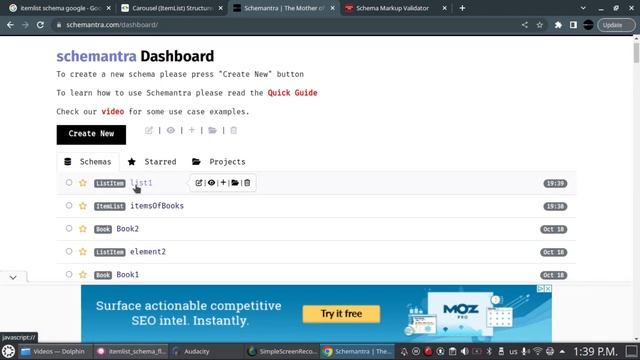Click the page vertical scrollbar thumb
Screen dimensions: 640x360
click(x=636, y=53)
